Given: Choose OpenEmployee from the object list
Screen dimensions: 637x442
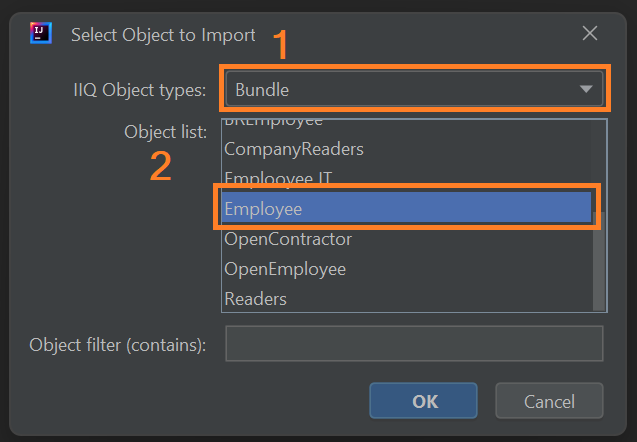Looking at the screenshot, I should (x=407, y=269).
